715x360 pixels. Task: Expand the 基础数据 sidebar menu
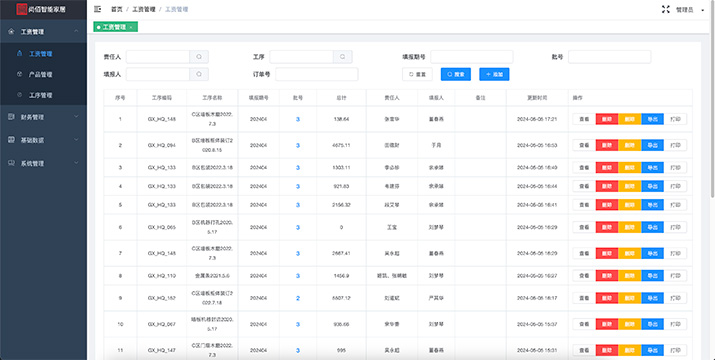[x=43, y=140]
